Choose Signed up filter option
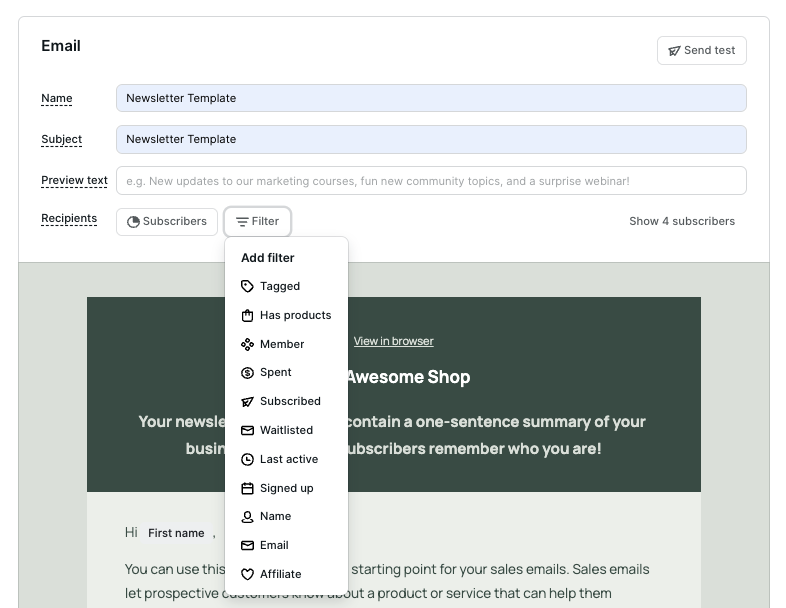The image size is (786, 608). [286, 488]
